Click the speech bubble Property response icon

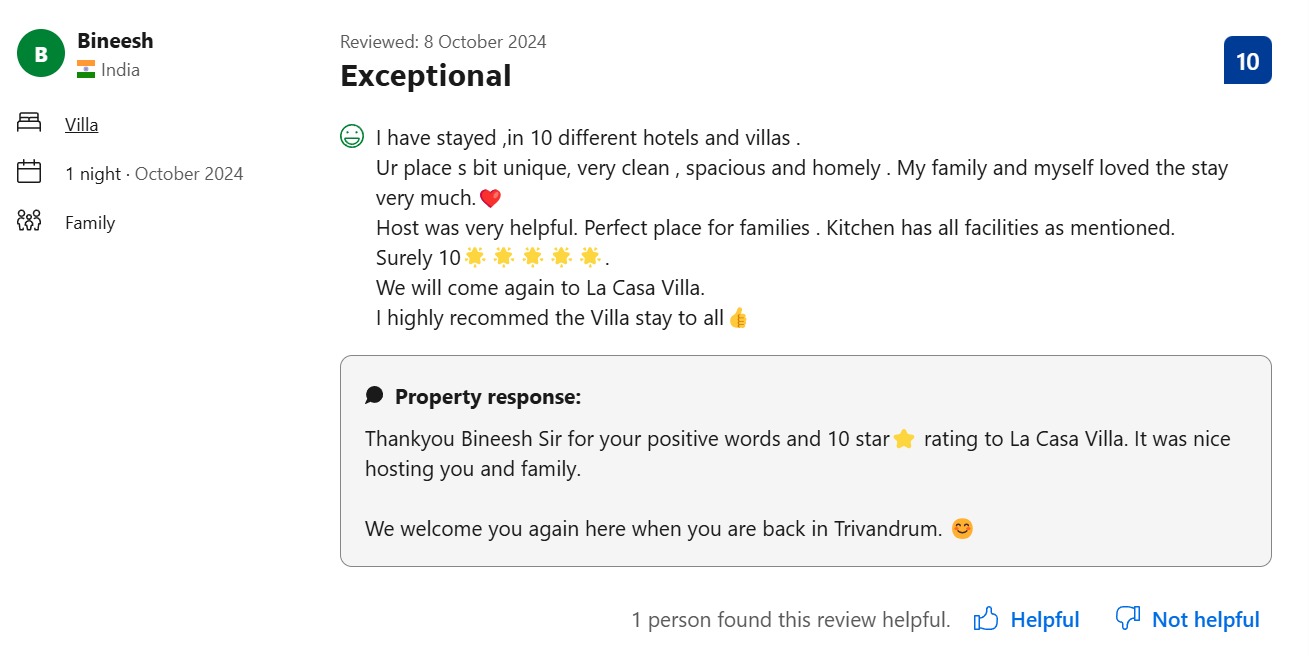pos(374,396)
